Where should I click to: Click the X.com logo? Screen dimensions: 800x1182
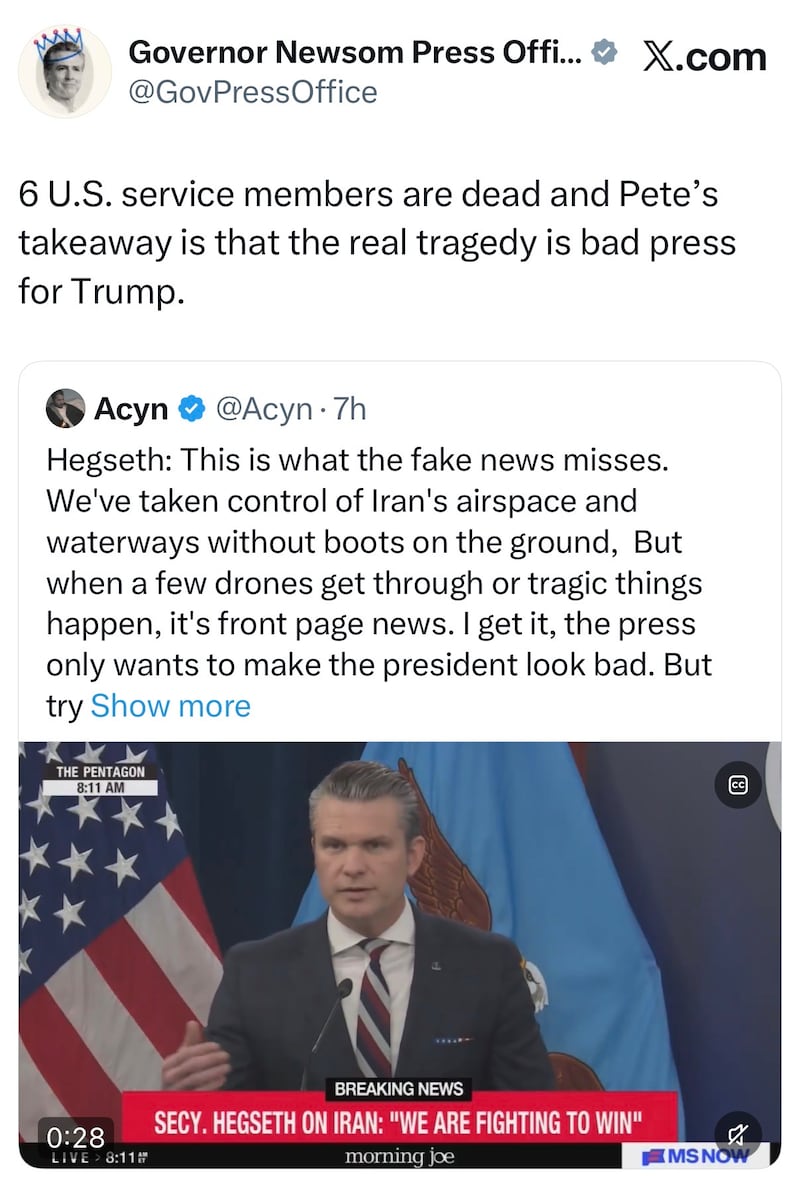(x=706, y=56)
